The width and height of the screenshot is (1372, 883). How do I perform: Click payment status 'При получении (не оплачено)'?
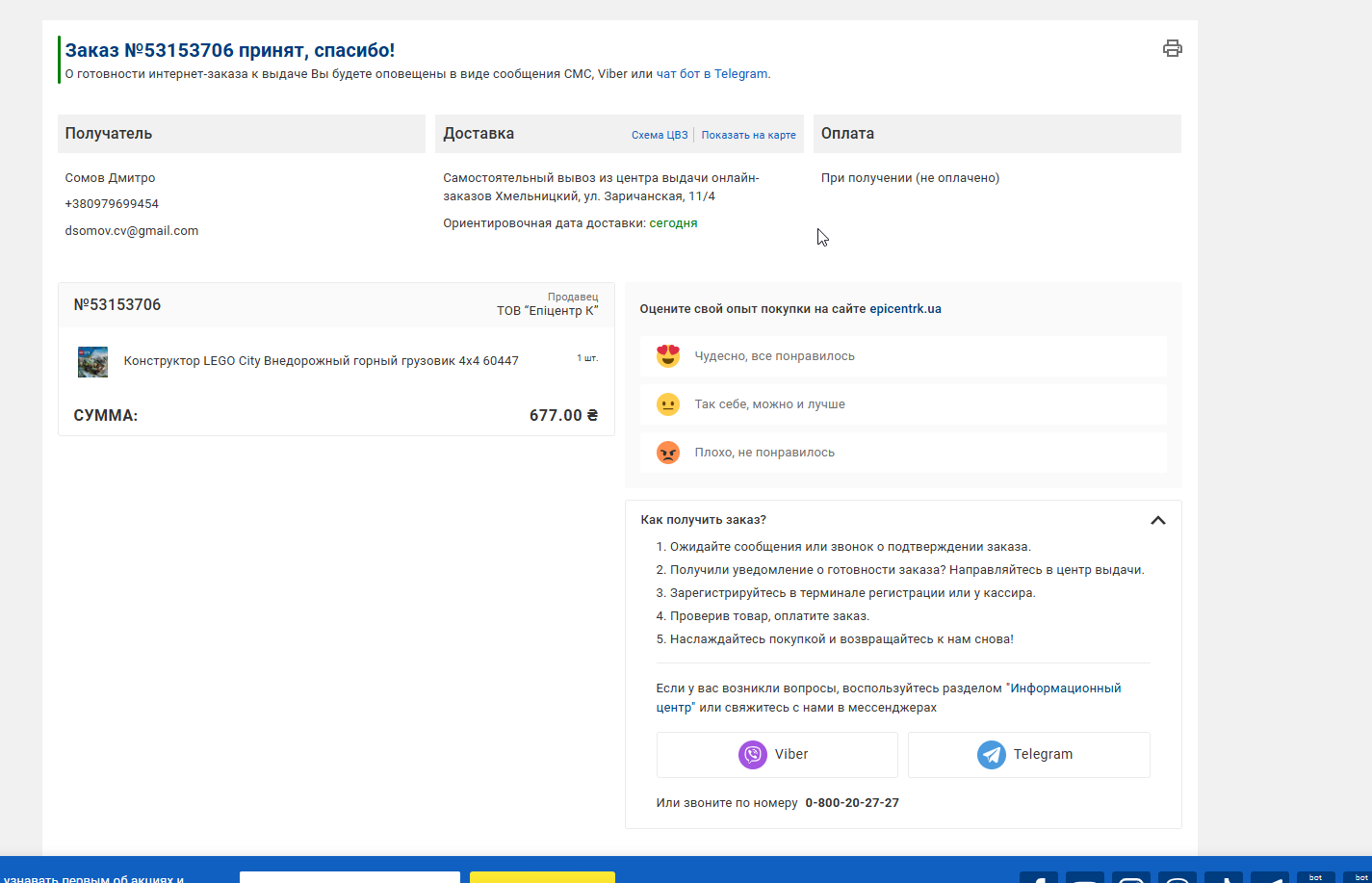pos(911,178)
